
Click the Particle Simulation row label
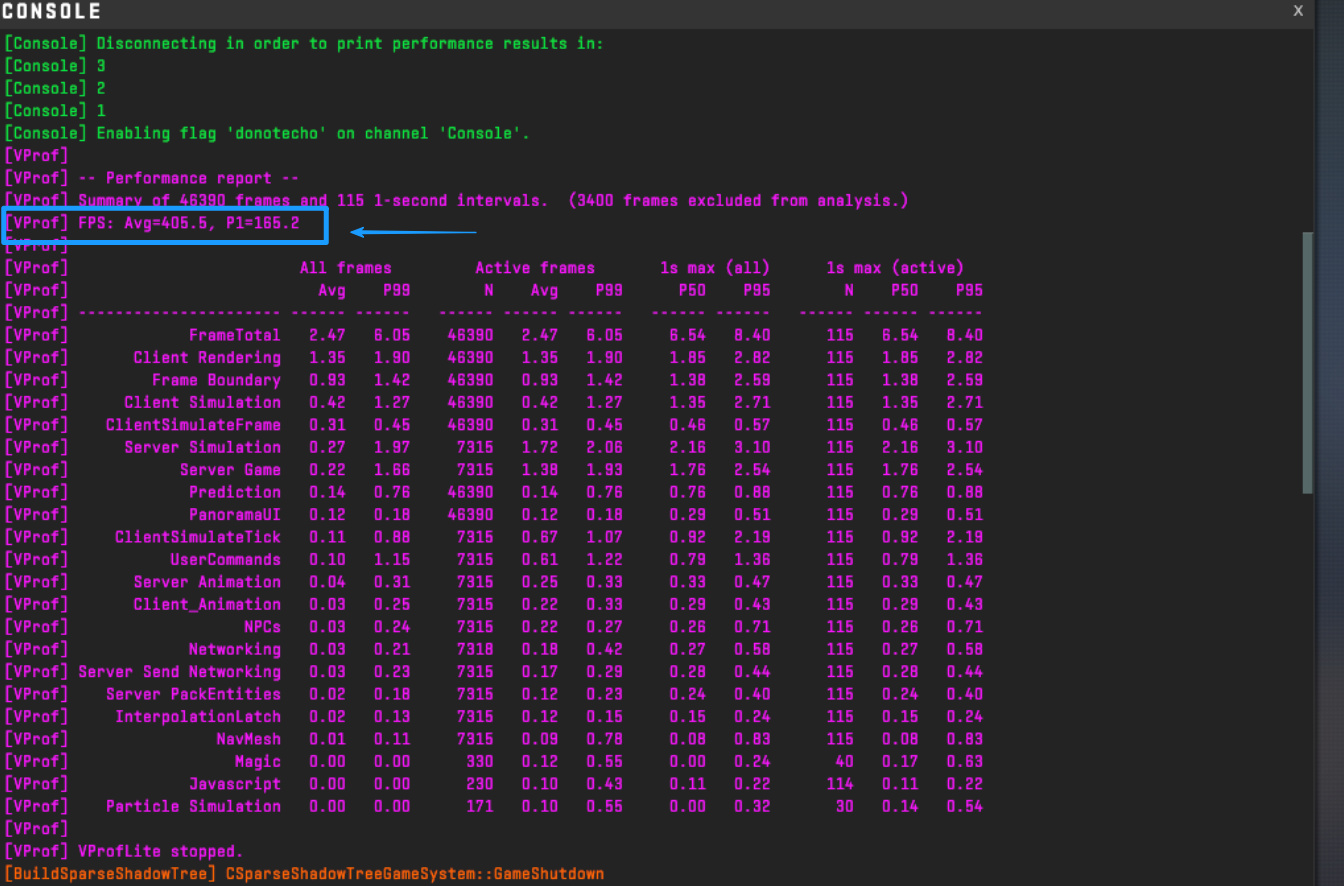[x=193, y=806]
